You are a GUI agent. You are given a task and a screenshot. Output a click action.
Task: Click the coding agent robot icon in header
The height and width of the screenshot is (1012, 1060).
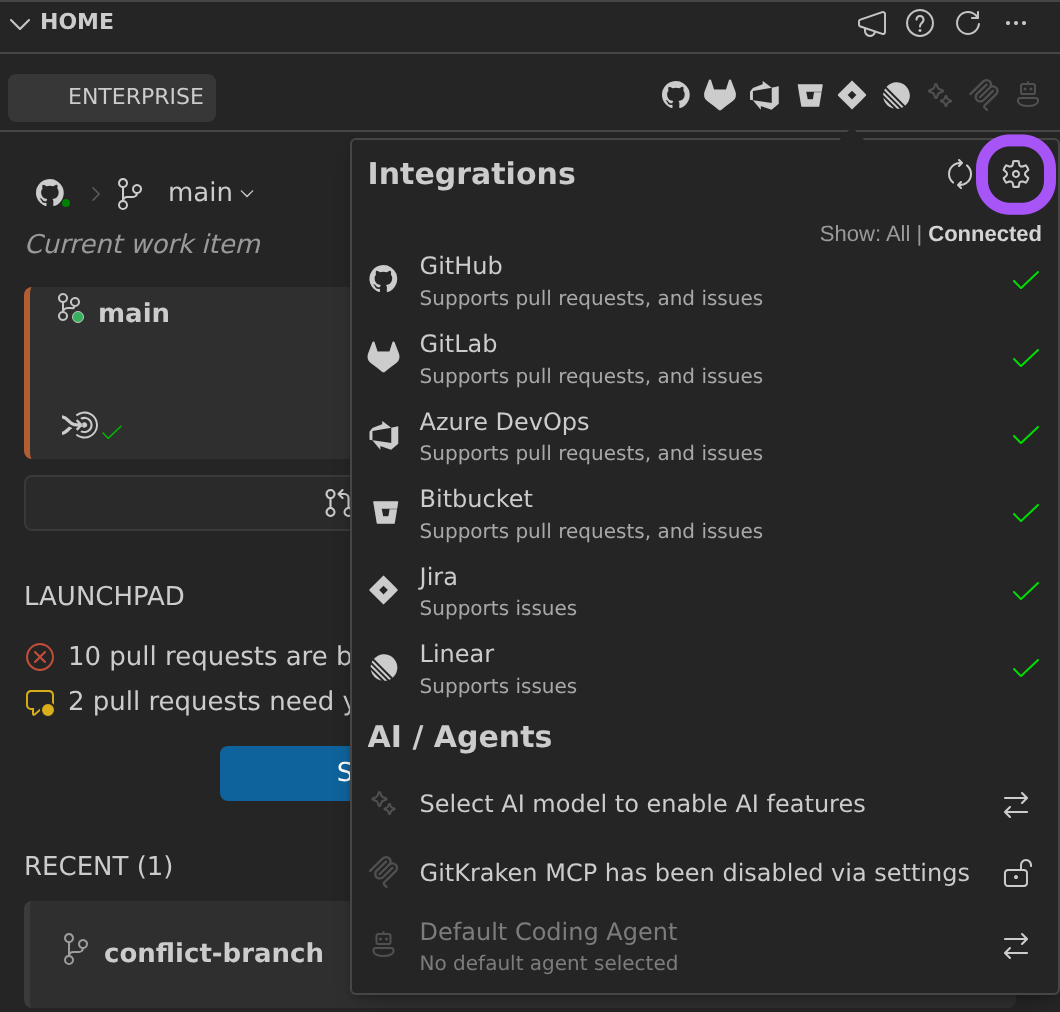(x=1028, y=95)
